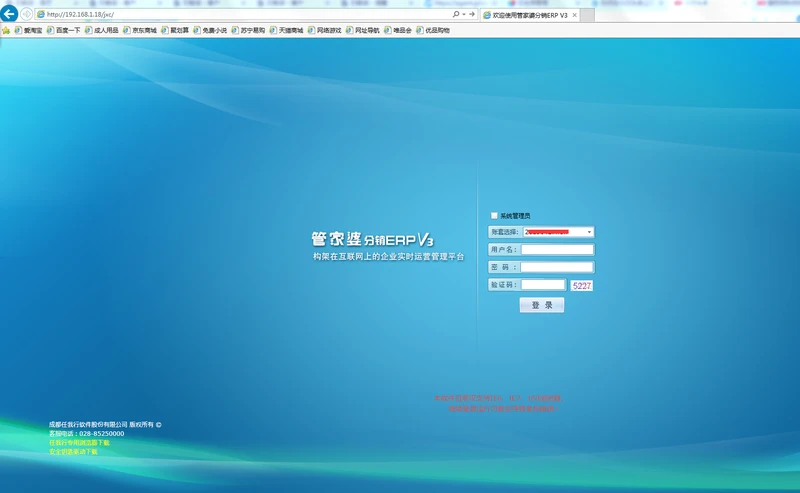Viewport: 800px width, 493px height.
Task: Click the go arrow next to address bar
Action: coord(472,14)
